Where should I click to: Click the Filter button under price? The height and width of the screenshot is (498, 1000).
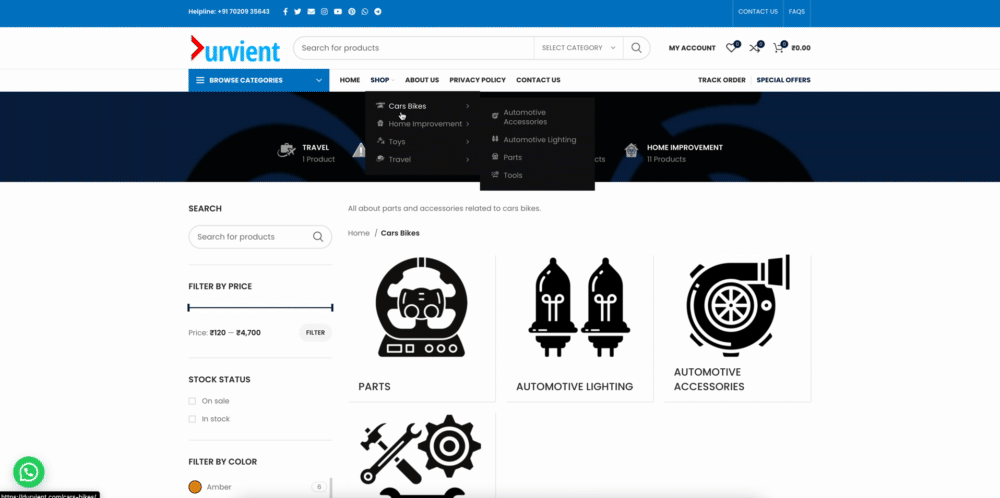click(x=315, y=333)
